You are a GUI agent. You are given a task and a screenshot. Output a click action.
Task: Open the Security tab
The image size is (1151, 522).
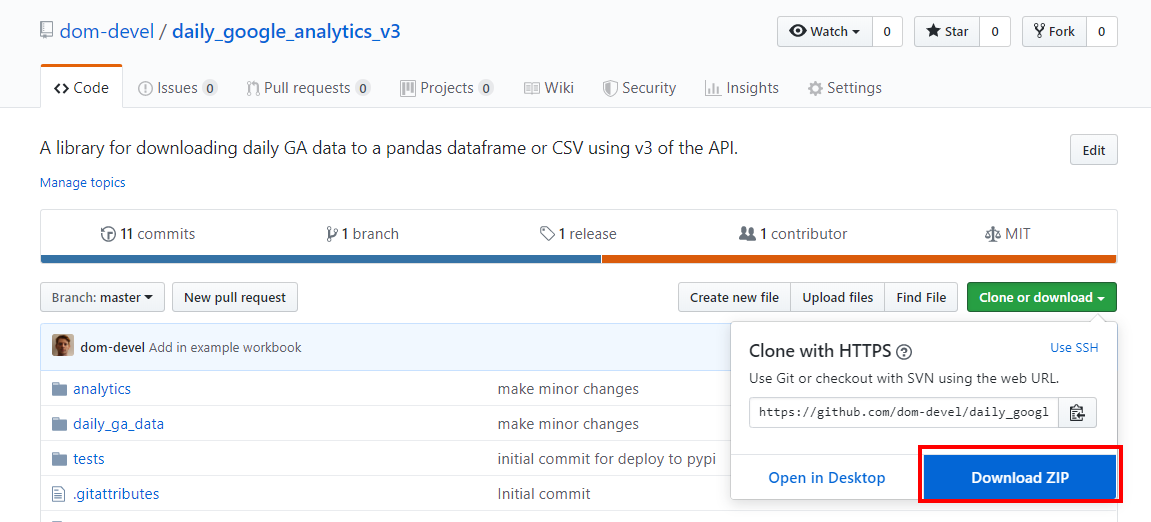pos(639,88)
